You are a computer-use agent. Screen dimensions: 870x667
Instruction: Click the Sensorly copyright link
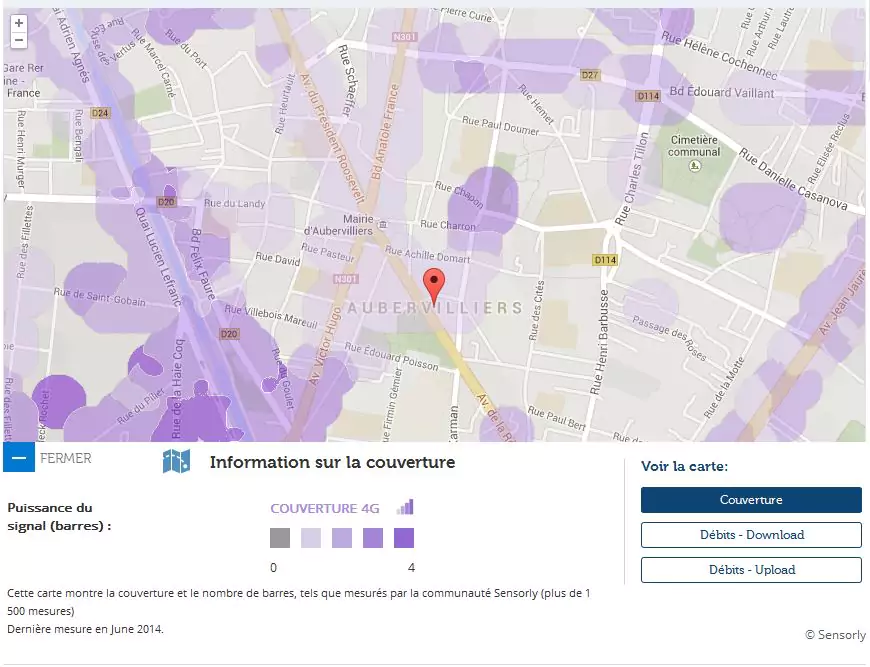(x=836, y=635)
